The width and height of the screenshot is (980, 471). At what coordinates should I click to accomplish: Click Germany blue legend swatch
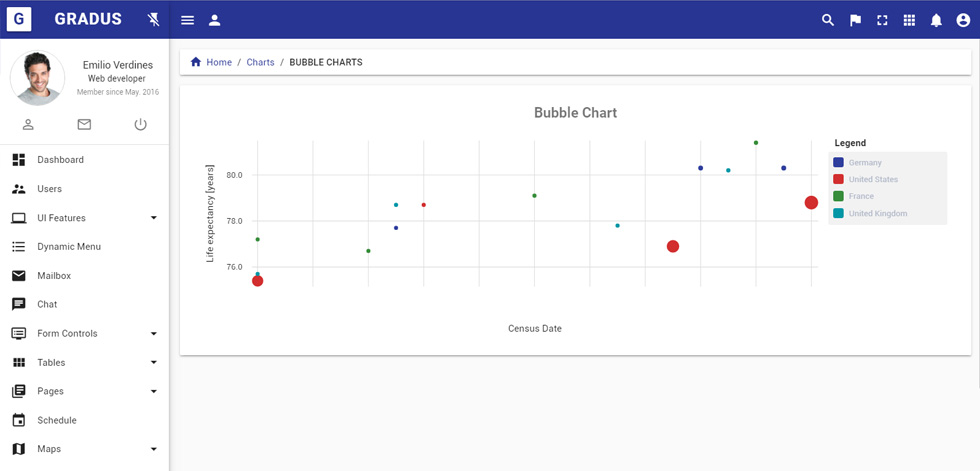(x=838, y=162)
